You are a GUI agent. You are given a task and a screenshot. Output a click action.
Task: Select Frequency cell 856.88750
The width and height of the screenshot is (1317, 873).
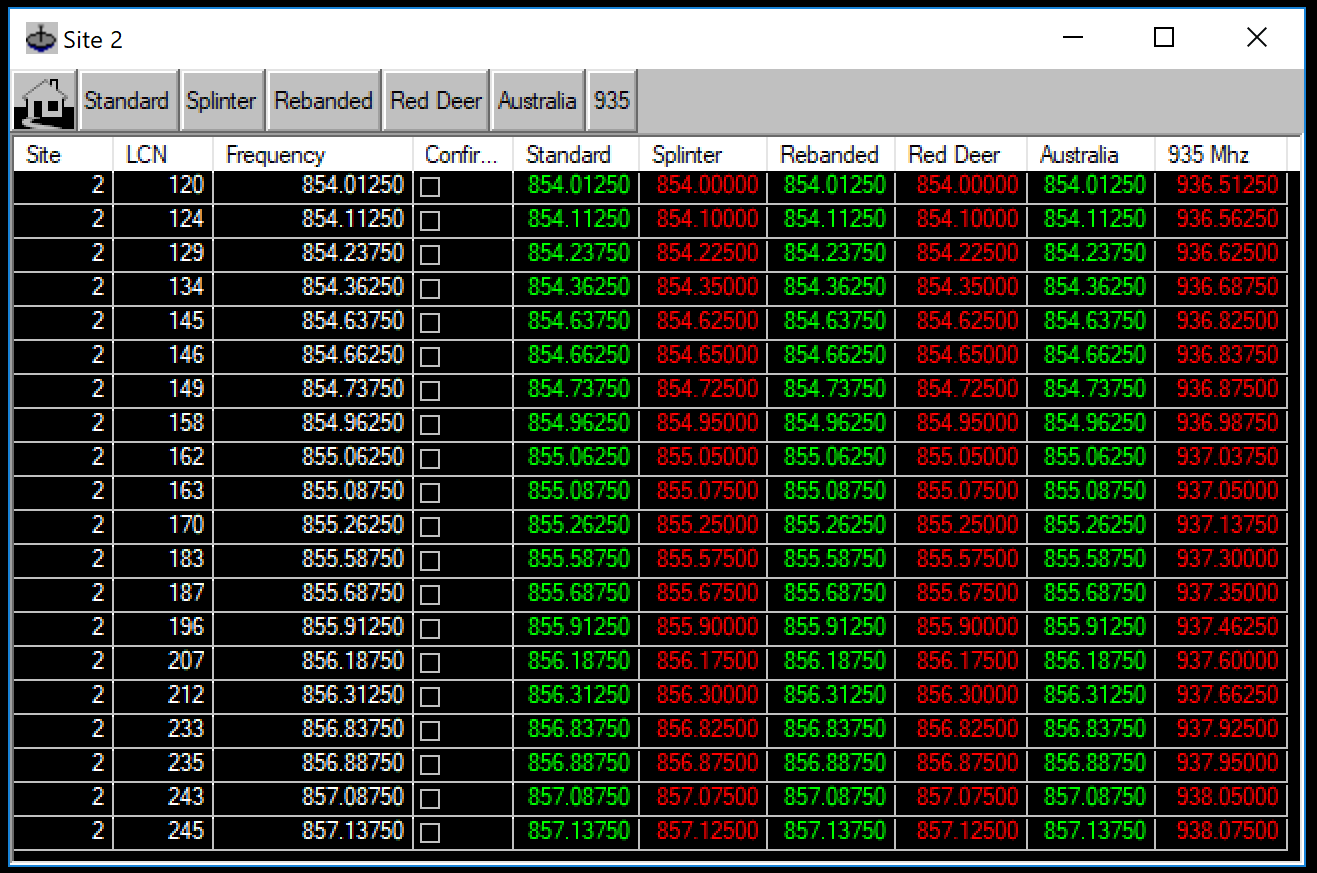click(313, 763)
